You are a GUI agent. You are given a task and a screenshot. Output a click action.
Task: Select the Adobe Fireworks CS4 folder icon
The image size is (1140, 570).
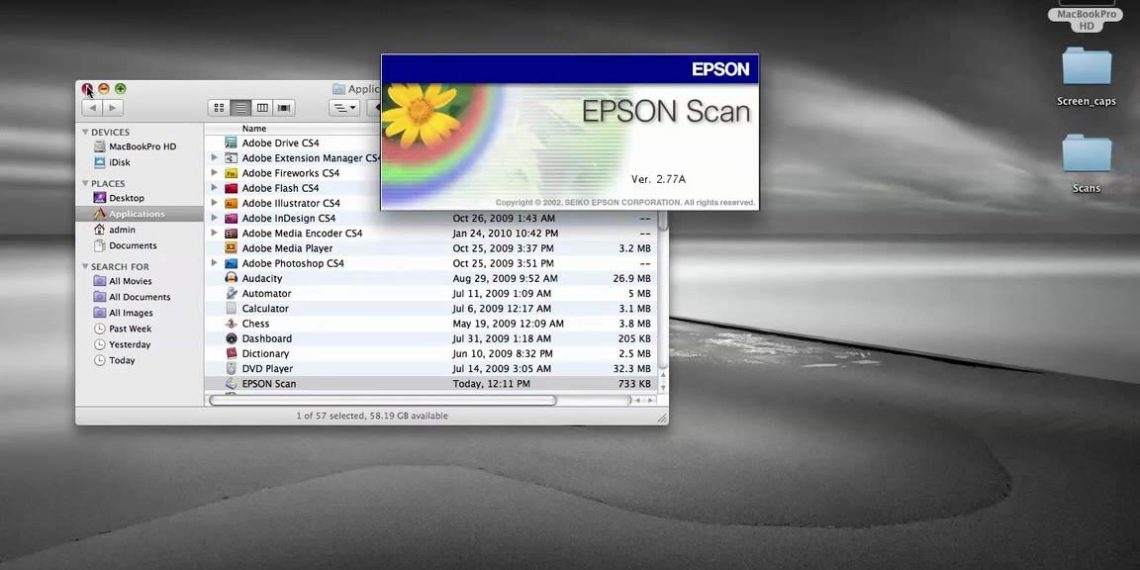(231, 173)
